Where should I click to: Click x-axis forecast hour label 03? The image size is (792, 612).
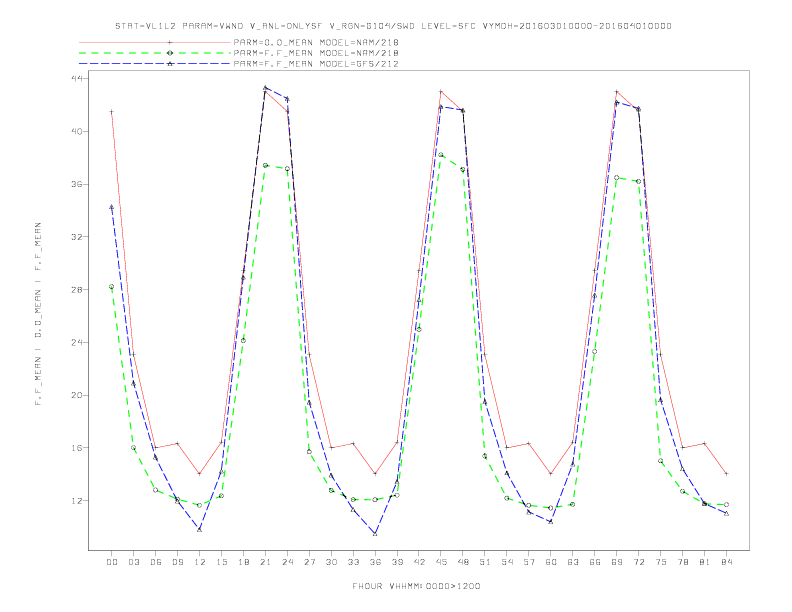click(133, 562)
